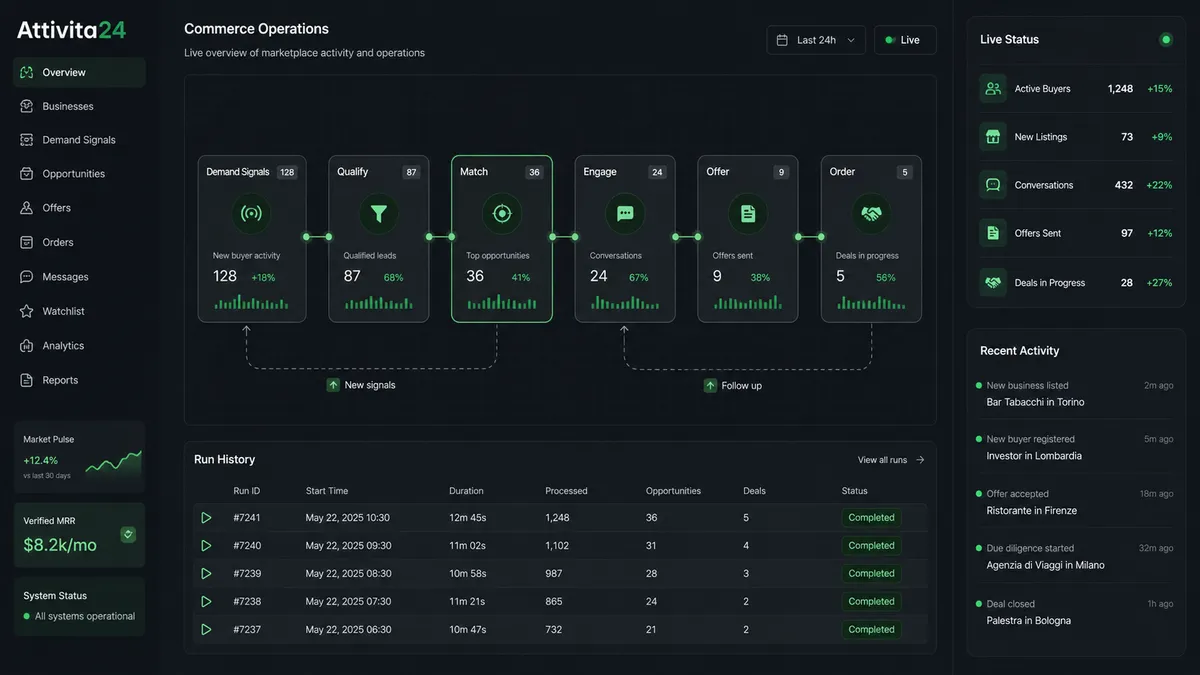Click the 1,248 Active Buyers value
1200x675 pixels.
[x=1120, y=89]
